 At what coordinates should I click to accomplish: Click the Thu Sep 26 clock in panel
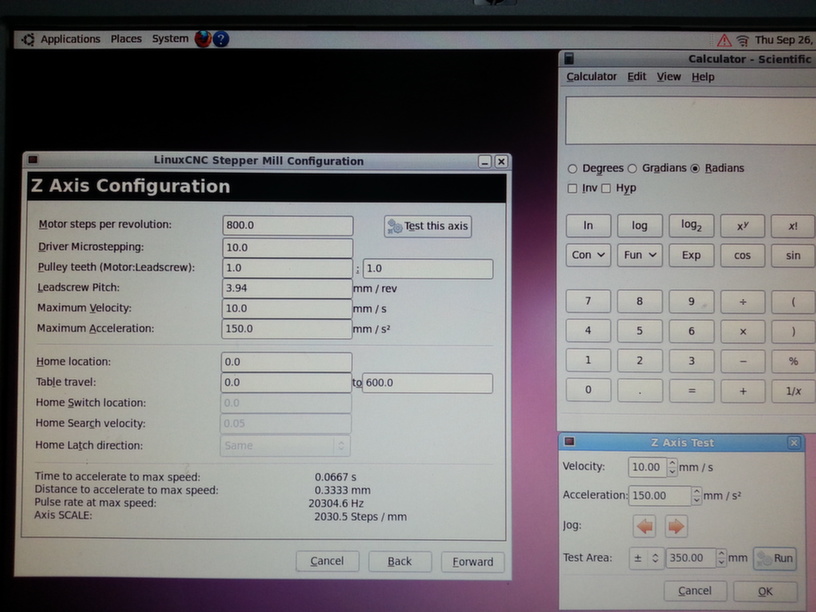tap(784, 40)
